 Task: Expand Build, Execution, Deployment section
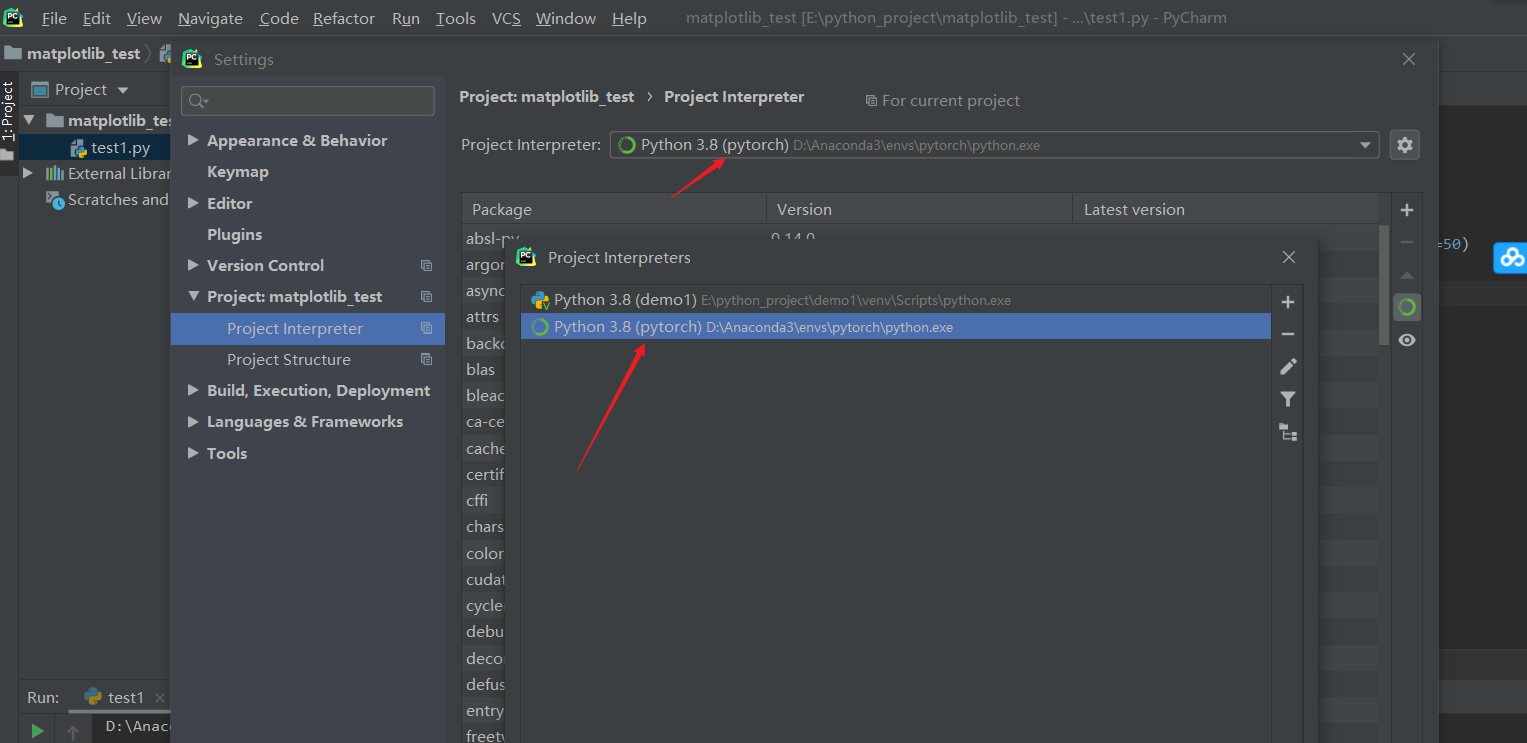(193, 391)
